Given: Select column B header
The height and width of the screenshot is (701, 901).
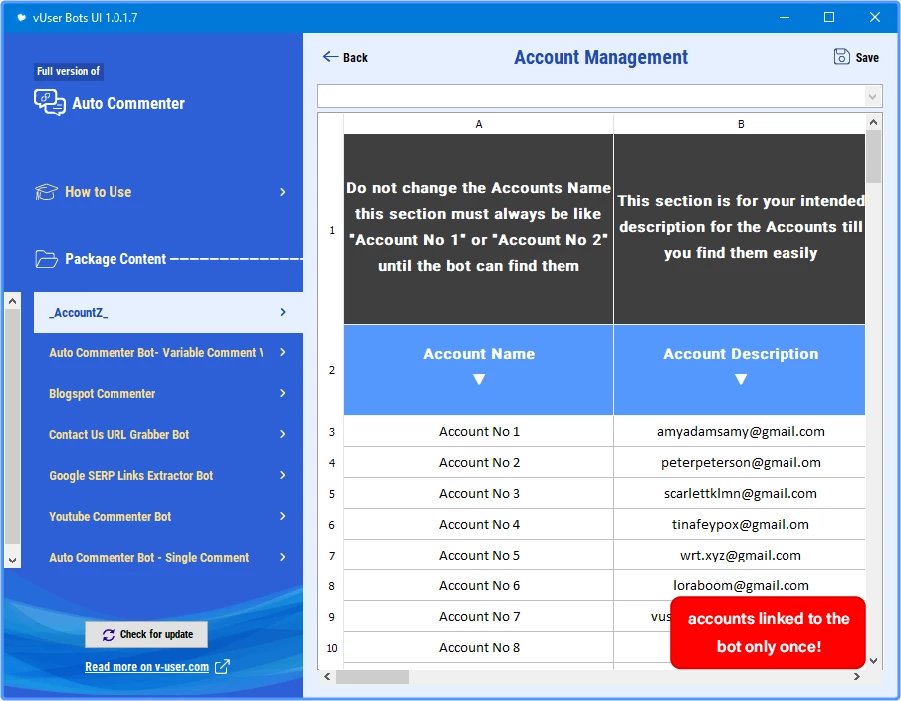Looking at the screenshot, I should [x=740, y=124].
